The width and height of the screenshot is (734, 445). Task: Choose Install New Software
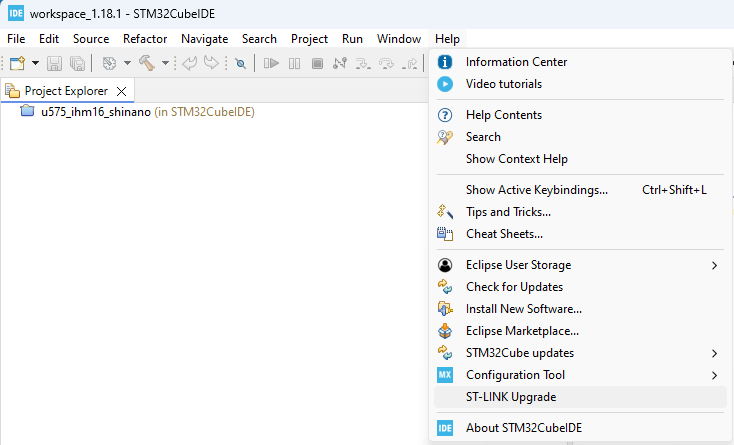pos(580,309)
